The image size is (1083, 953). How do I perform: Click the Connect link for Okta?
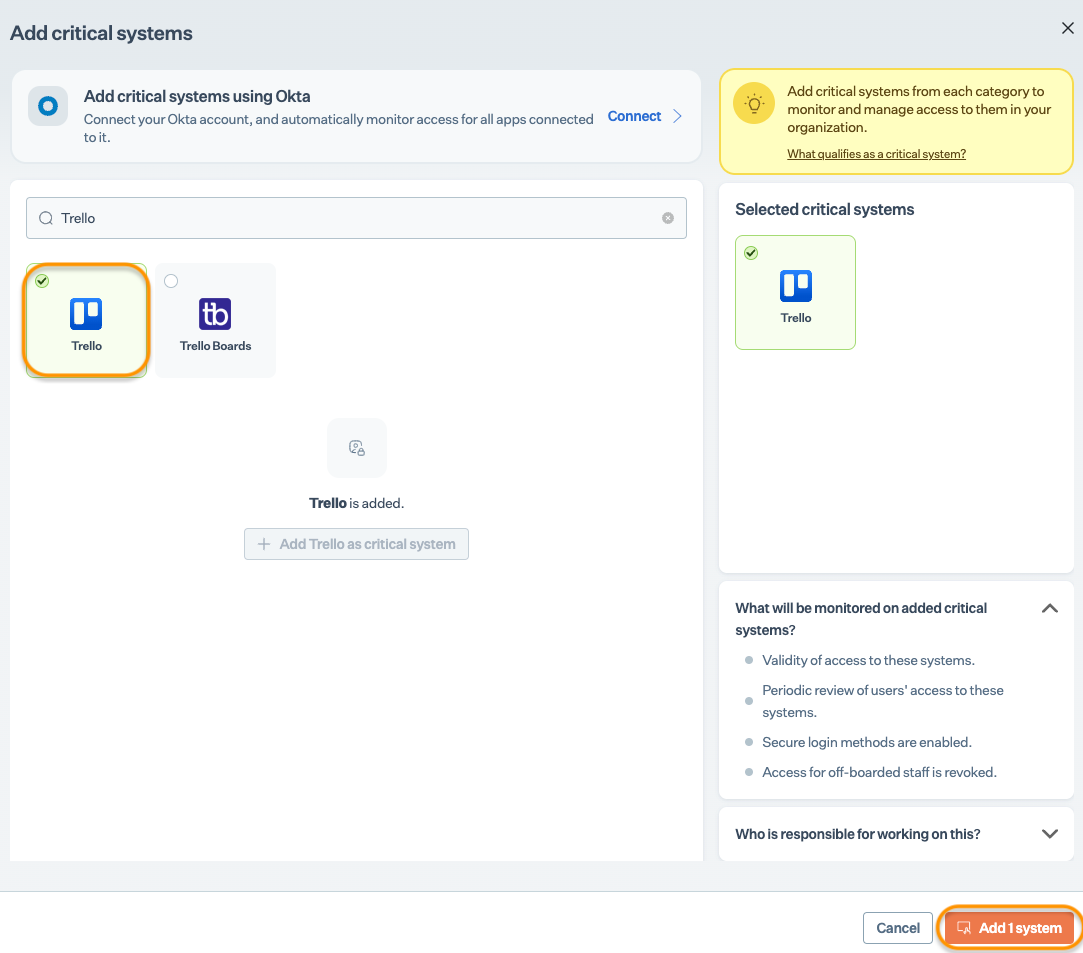[634, 116]
